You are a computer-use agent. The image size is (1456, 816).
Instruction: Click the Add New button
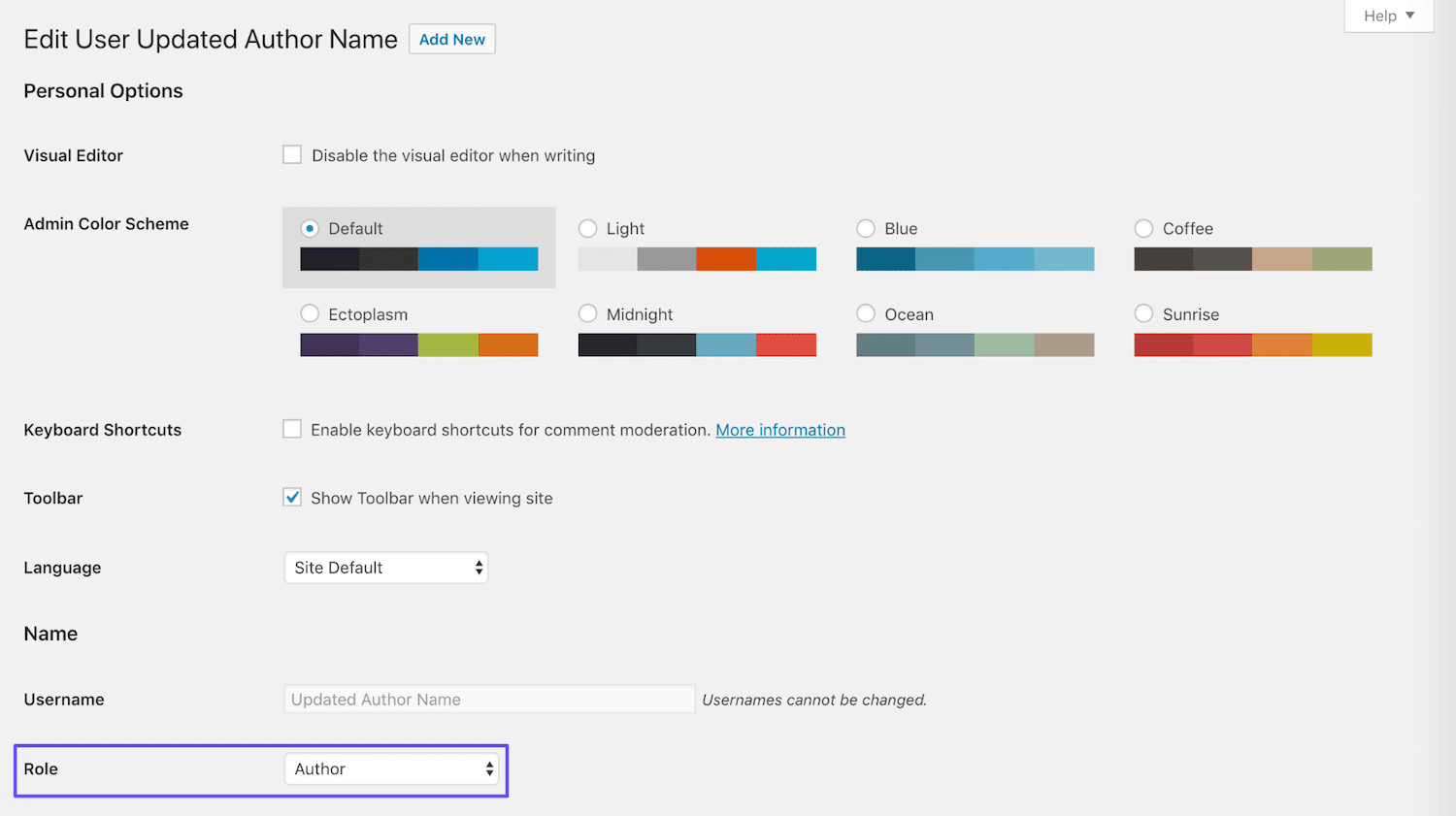point(452,39)
